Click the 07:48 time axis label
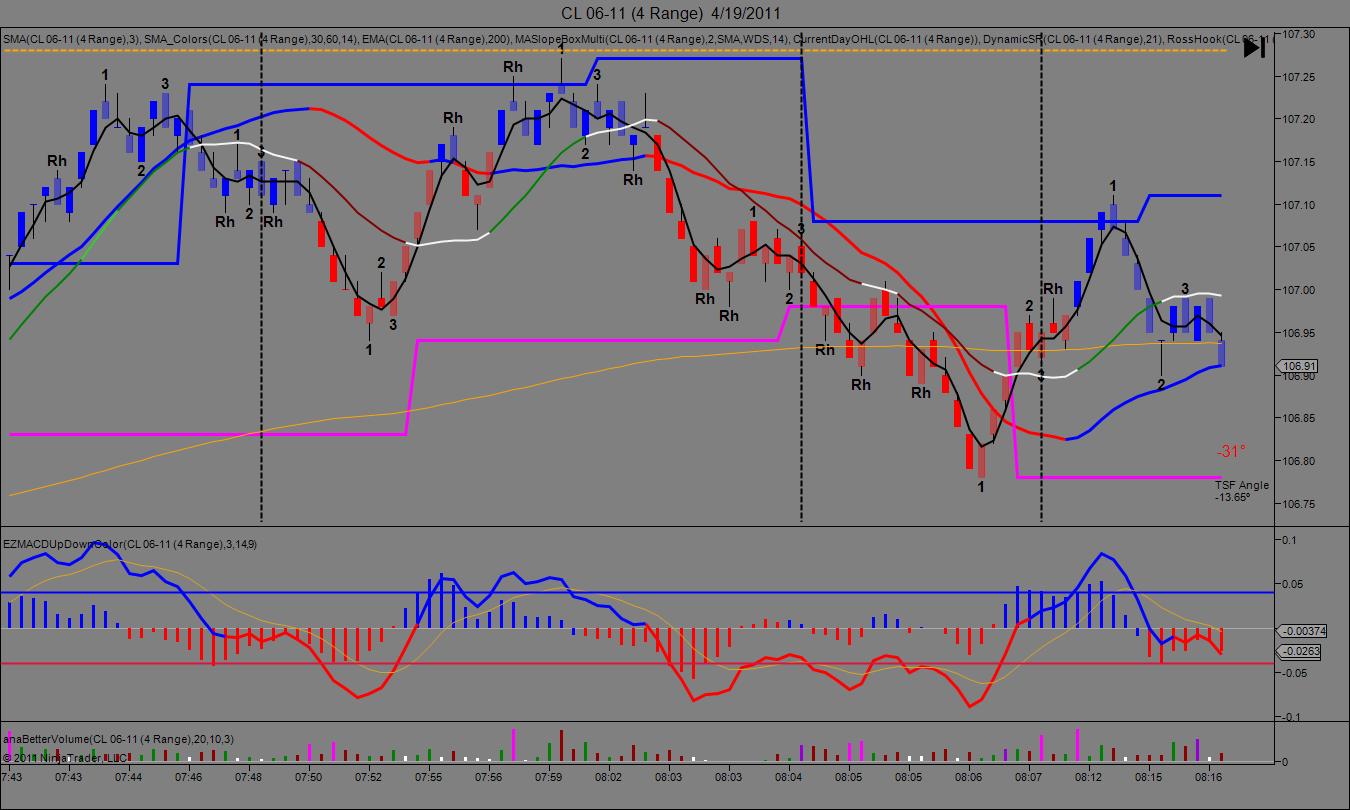The height and width of the screenshot is (810, 1350). (249, 776)
